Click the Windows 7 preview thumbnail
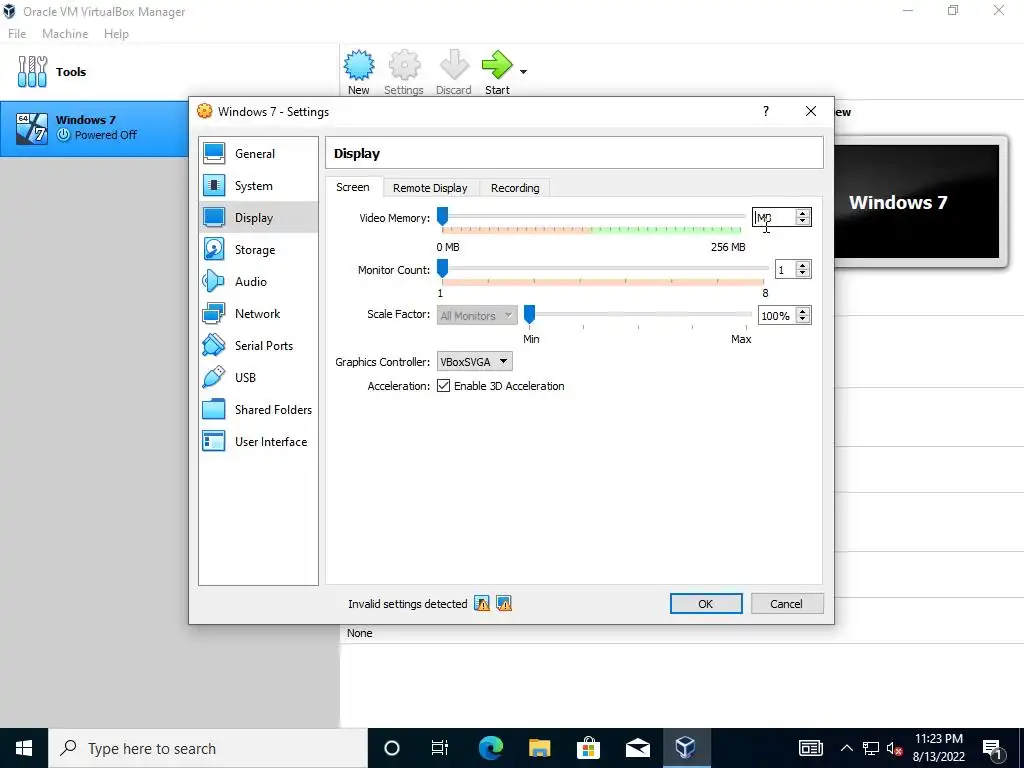This screenshot has width=1024, height=768. (917, 202)
